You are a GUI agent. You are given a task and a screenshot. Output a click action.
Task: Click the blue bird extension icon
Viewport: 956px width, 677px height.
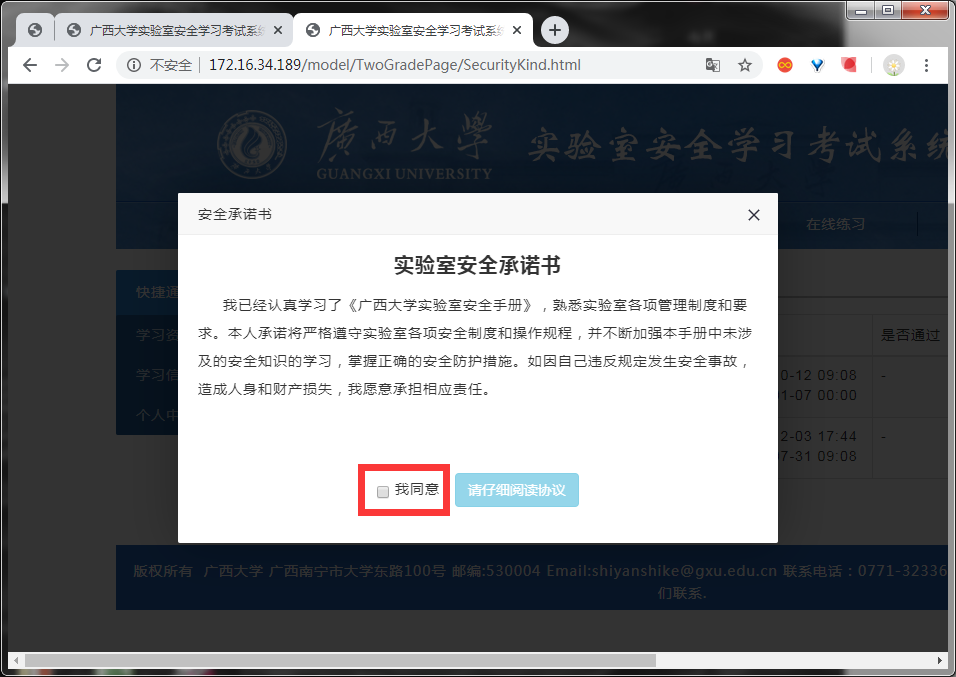[x=817, y=65]
